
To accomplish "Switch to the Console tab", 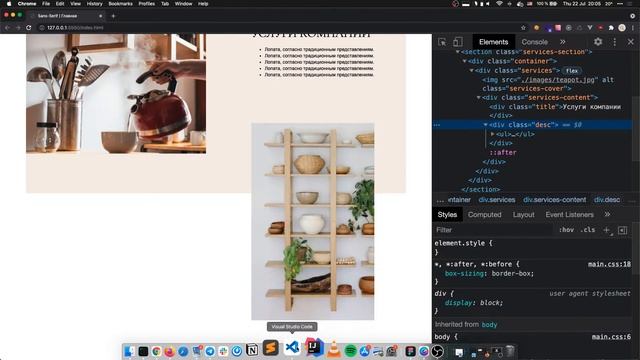I will pyautogui.click(x=534, y=42).
